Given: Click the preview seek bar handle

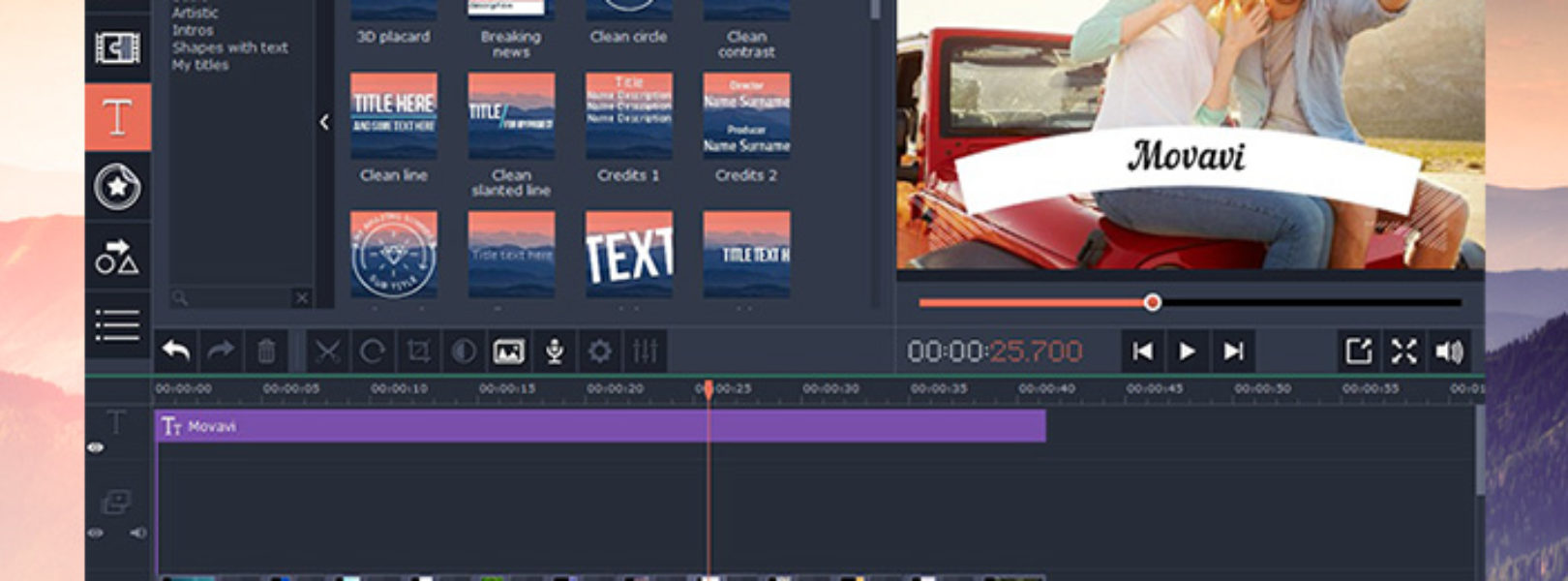Looking at the screenshot, I should coord(1152,302).
